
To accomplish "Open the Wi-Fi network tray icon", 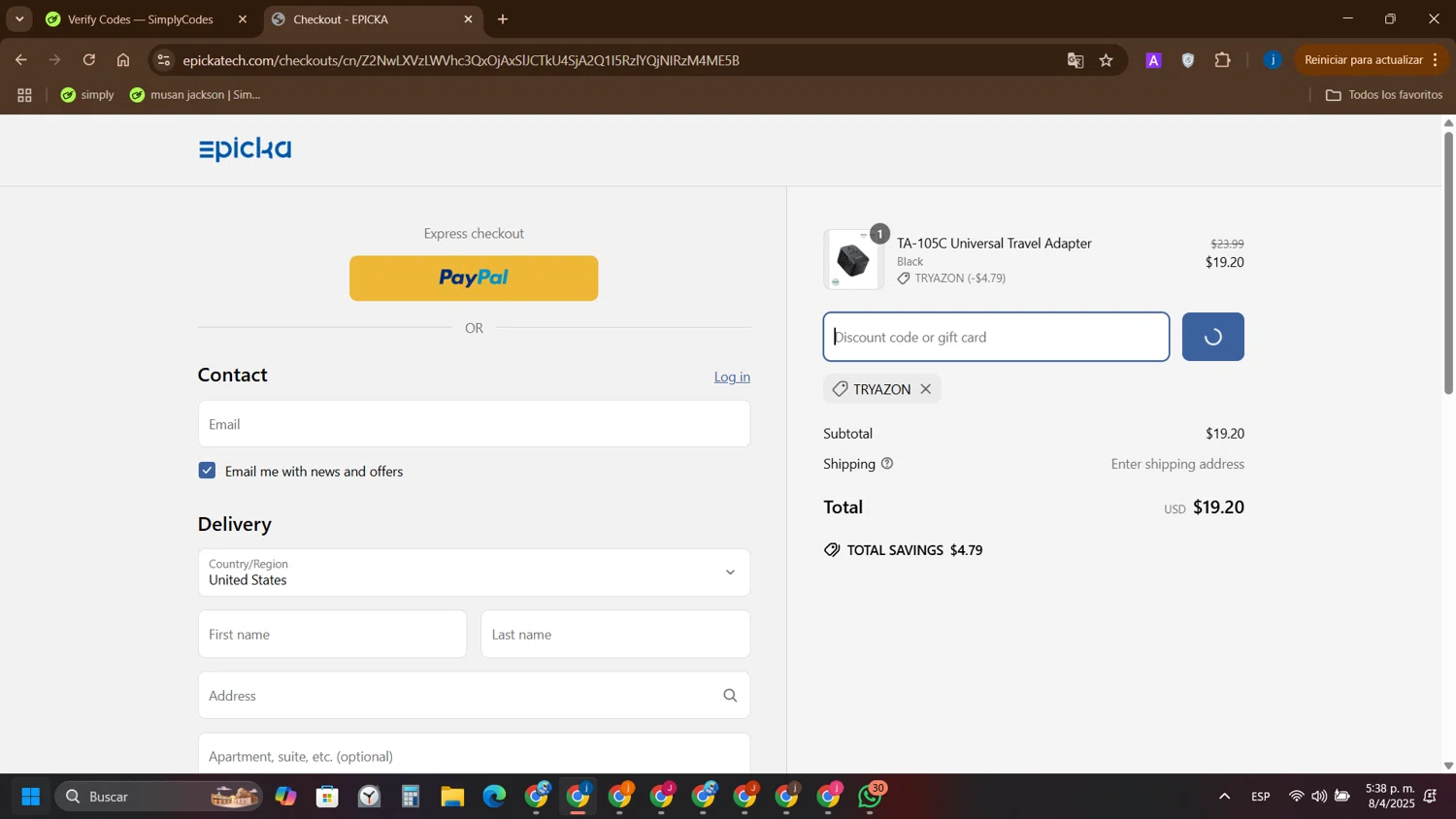I will tap(1297, 797).
